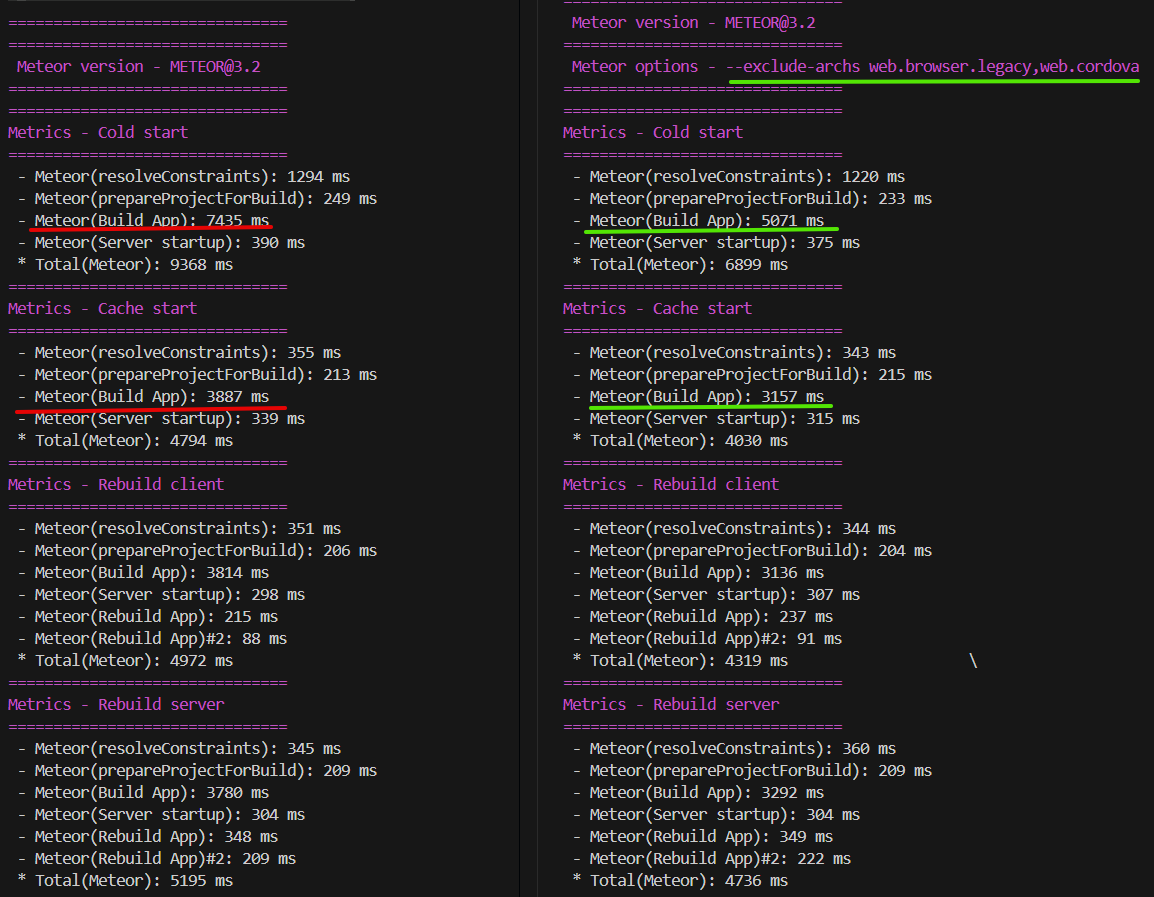
Task: Select left Rebuild server prepareProjectForBuild 209 ms
Action: pyautogui.click(x=197, y=770)
